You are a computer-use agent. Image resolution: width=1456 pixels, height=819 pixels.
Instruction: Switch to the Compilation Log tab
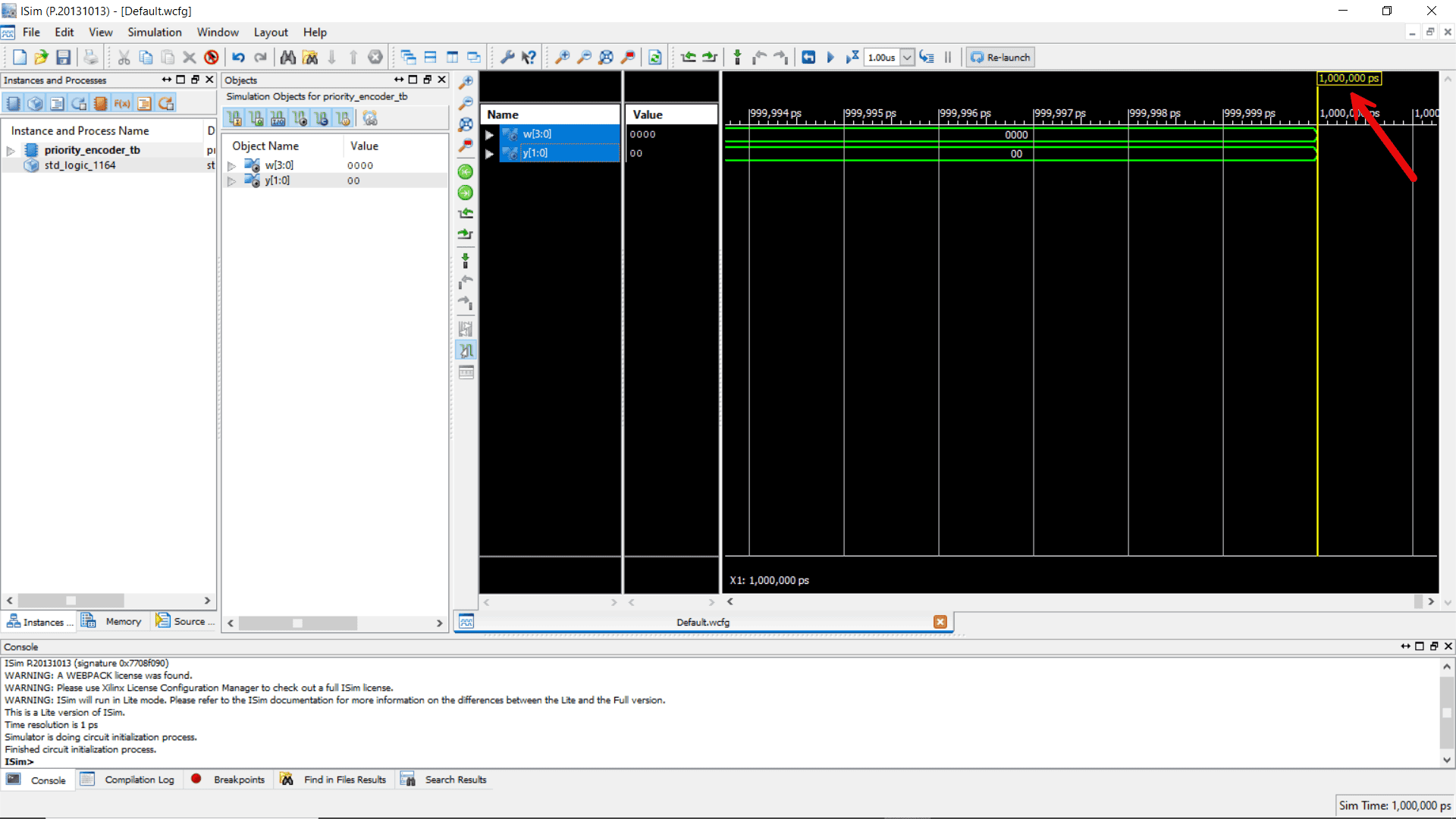(x=139, y=779)
